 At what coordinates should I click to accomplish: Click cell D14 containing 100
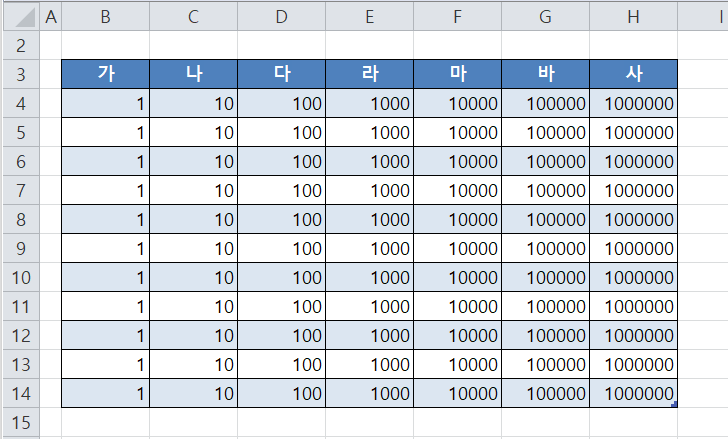[x=281, y=393]
